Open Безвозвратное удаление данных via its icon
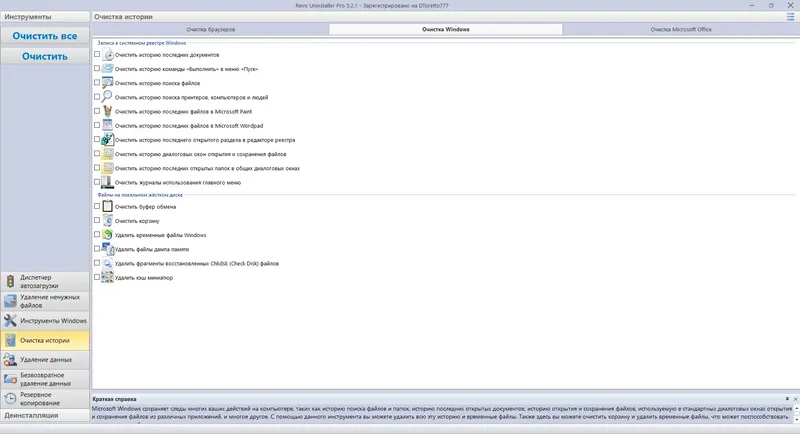The width and height of the screenshot is (800, 434). (x=10, y=379)
